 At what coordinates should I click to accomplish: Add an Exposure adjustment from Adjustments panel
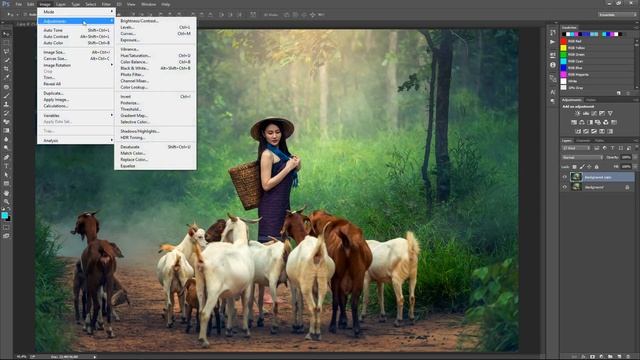point(602,113)
